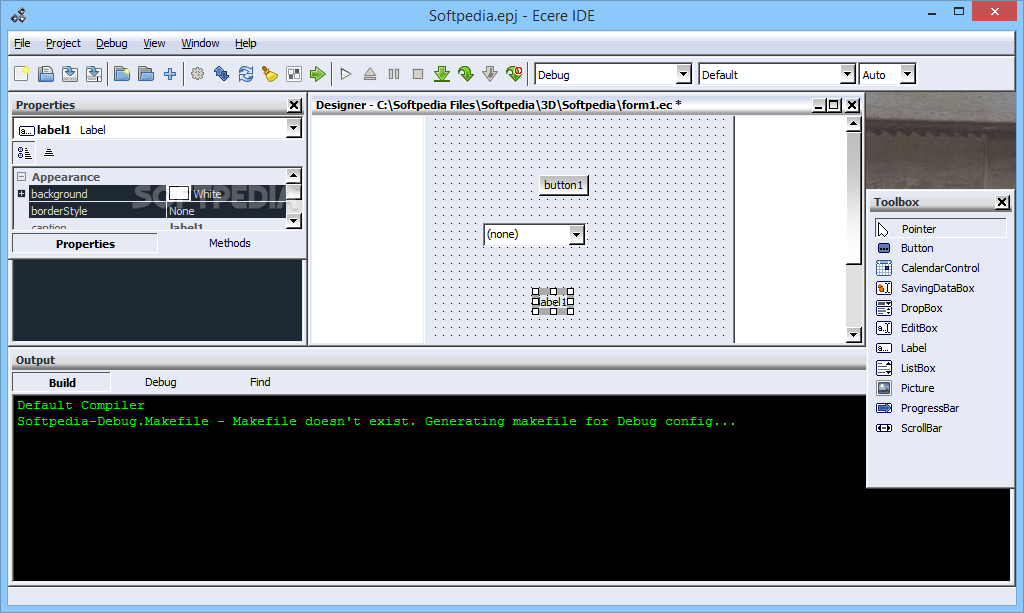Open the Default compiler dropdown

click(847, 74)
